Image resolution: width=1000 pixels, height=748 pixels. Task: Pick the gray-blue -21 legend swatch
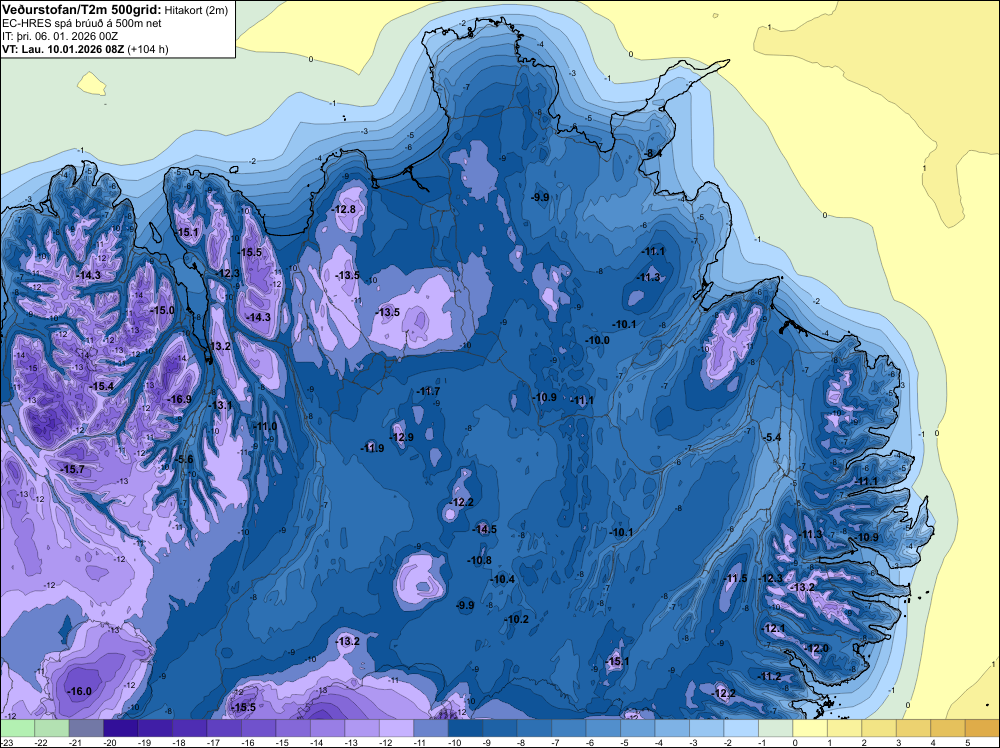86,728
